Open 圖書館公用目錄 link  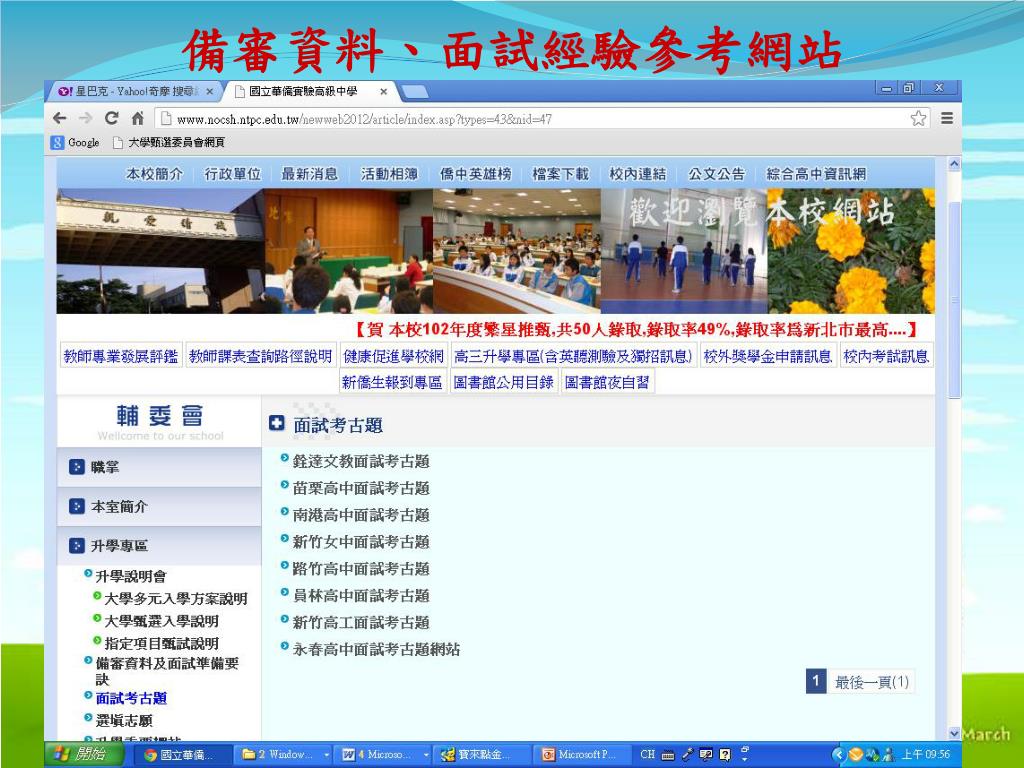504,382
